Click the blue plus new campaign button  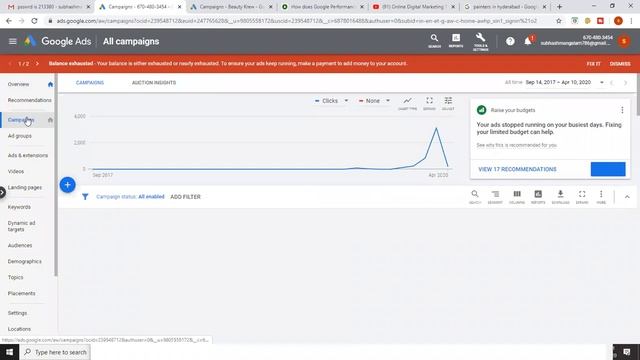[67, 185]
